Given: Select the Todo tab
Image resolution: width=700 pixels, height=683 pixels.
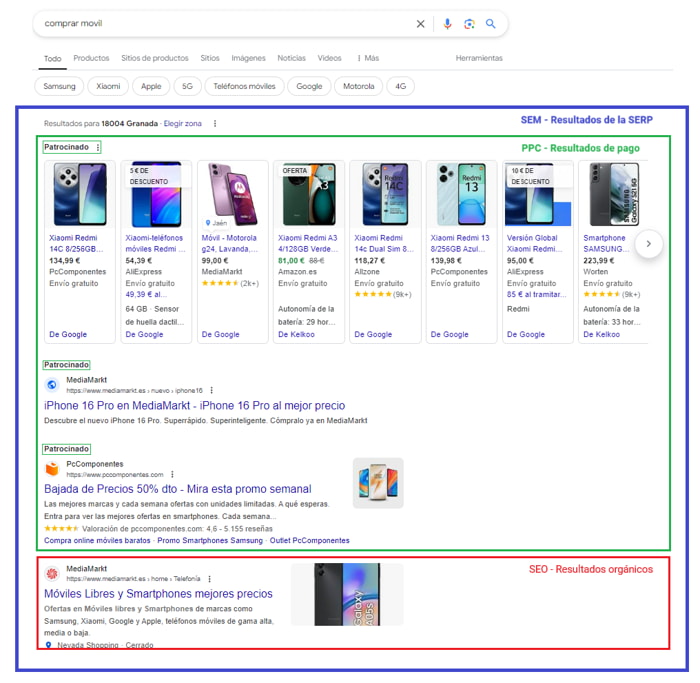Looking at the screenshot, I should point(53,58).
